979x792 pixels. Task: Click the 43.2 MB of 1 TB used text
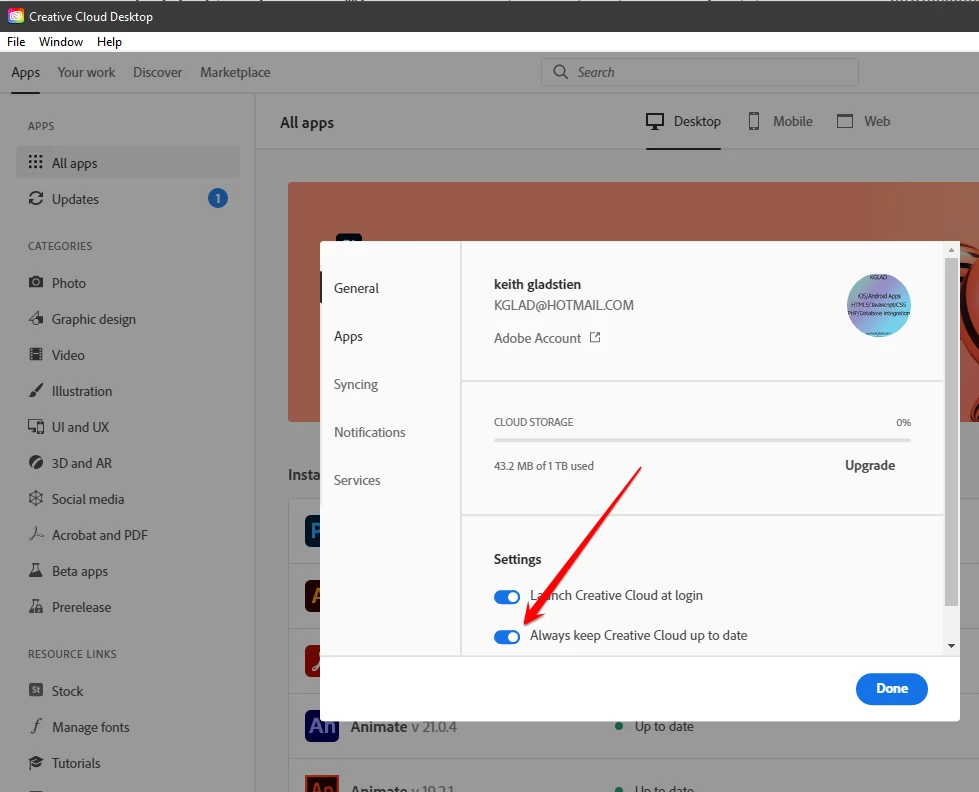[x=543, y=466]
